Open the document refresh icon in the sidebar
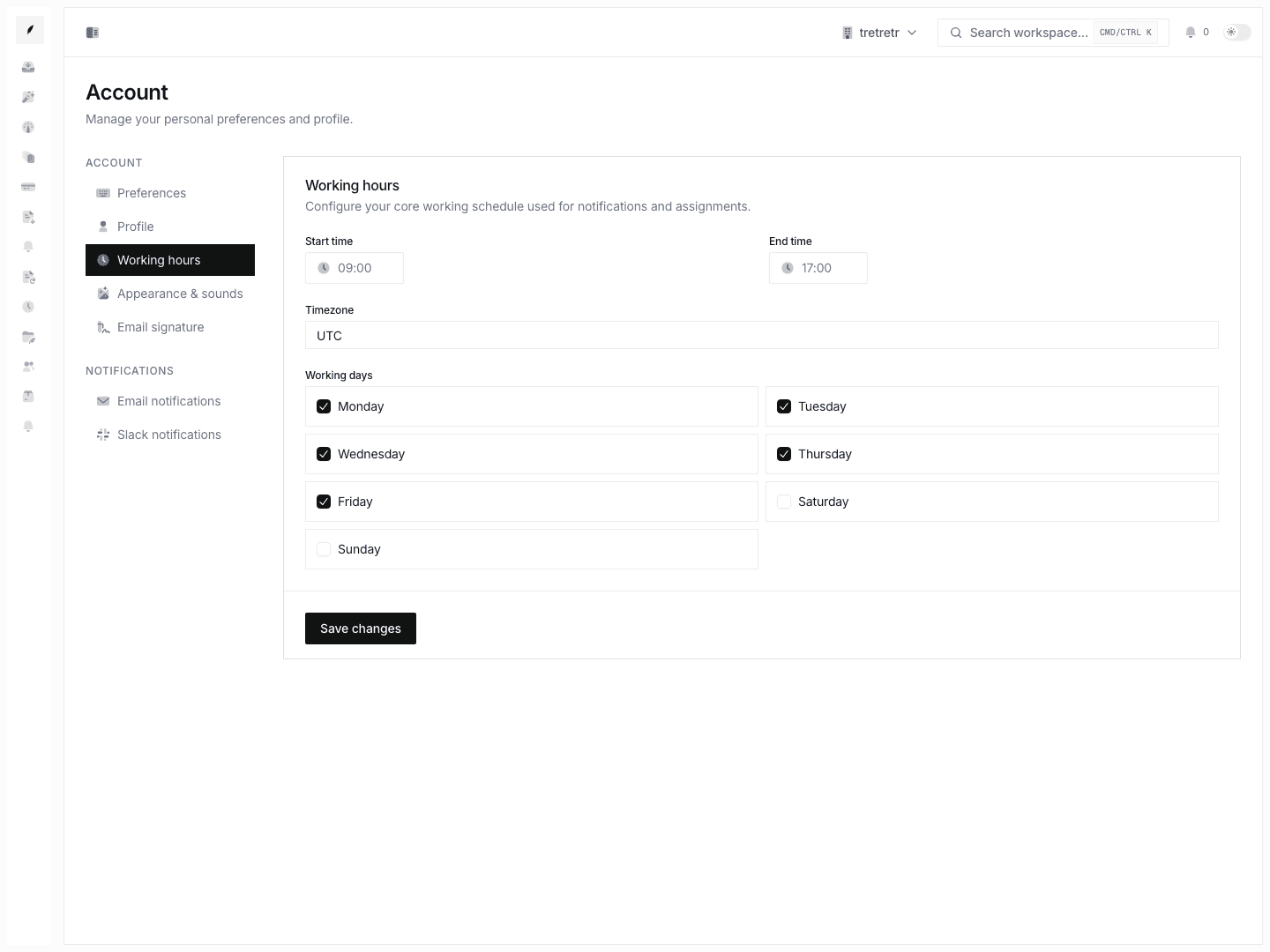The height and width of the screenshot is (952, 1270). 28,277
